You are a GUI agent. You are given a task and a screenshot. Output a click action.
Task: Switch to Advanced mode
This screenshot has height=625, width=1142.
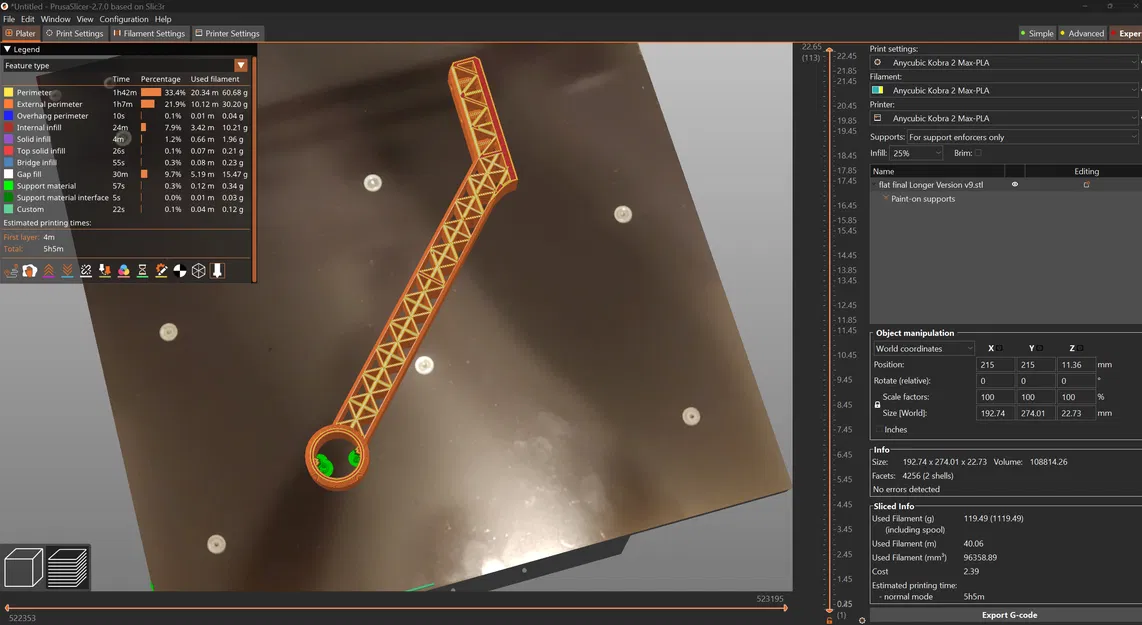(x=1082, y=34)
